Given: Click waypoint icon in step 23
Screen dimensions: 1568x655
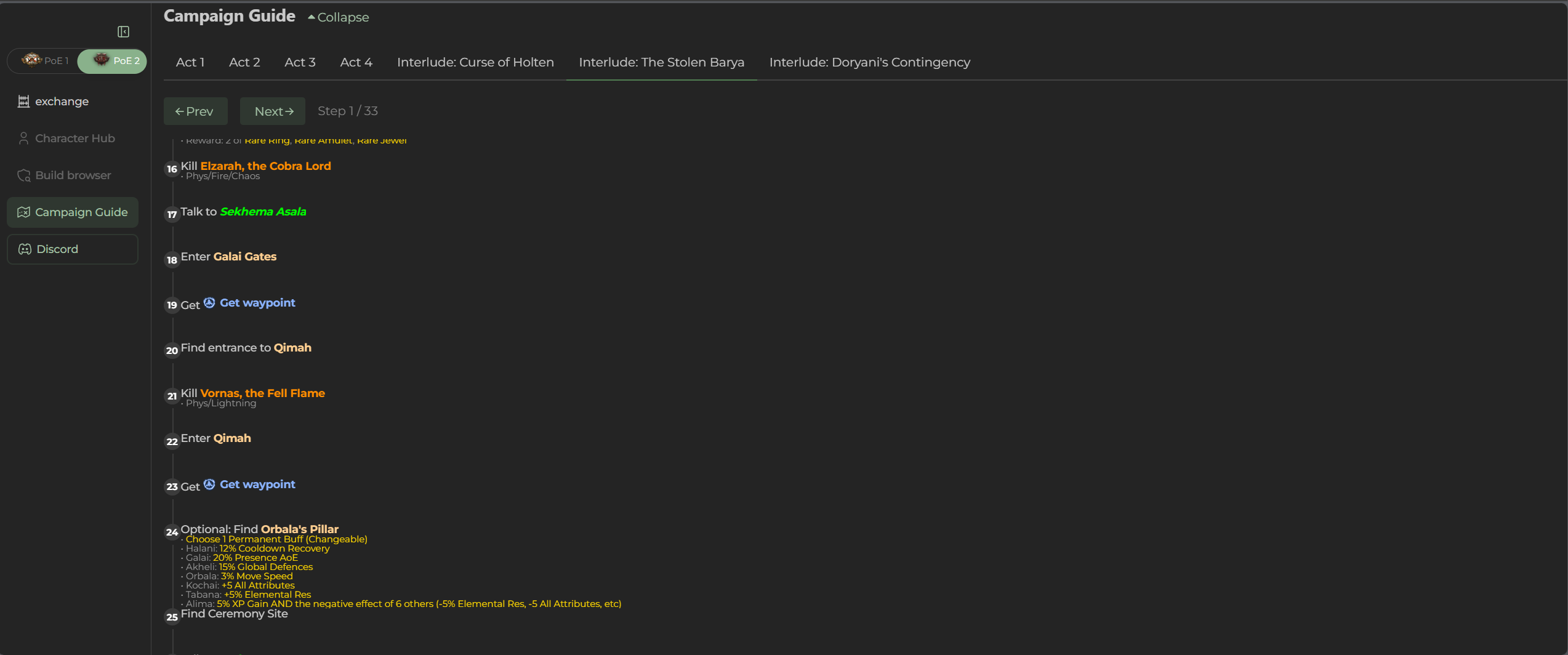Looking at the screenshot, I should pyautogui.click(x=209, y=484).
